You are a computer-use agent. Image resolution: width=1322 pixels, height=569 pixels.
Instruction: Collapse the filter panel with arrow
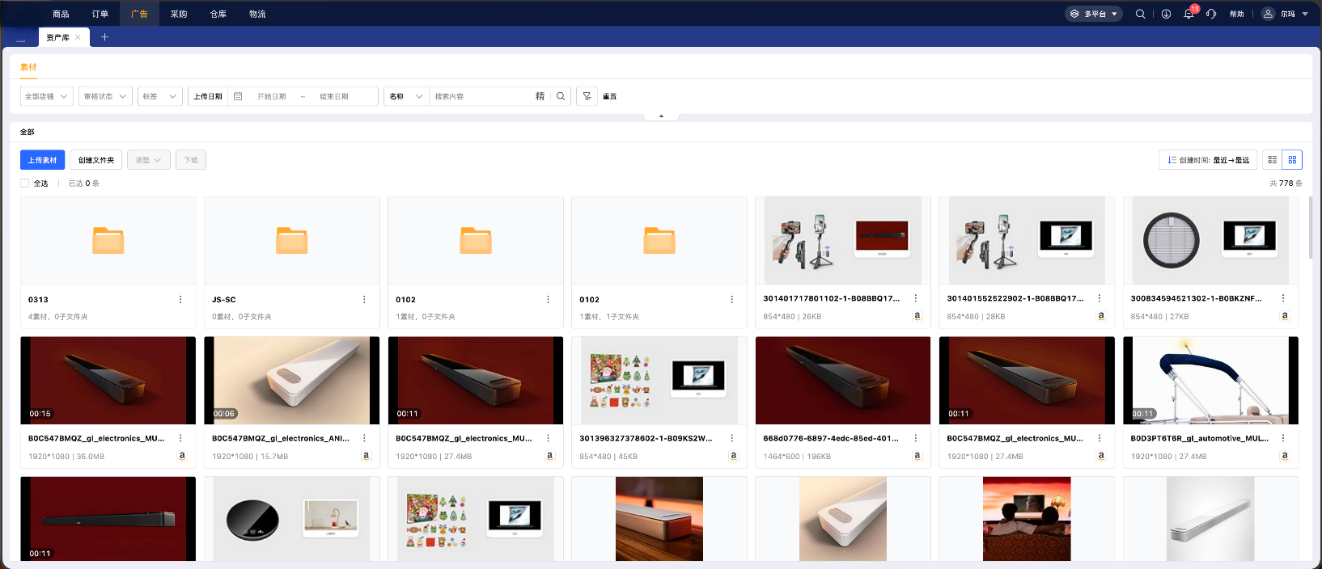661,116
